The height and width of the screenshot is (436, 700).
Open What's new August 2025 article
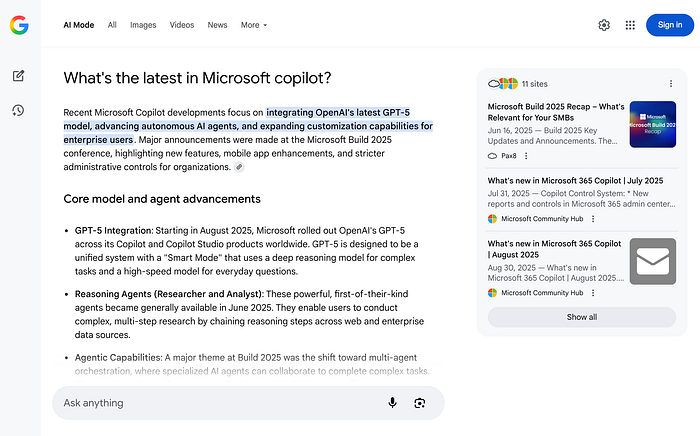554,249
